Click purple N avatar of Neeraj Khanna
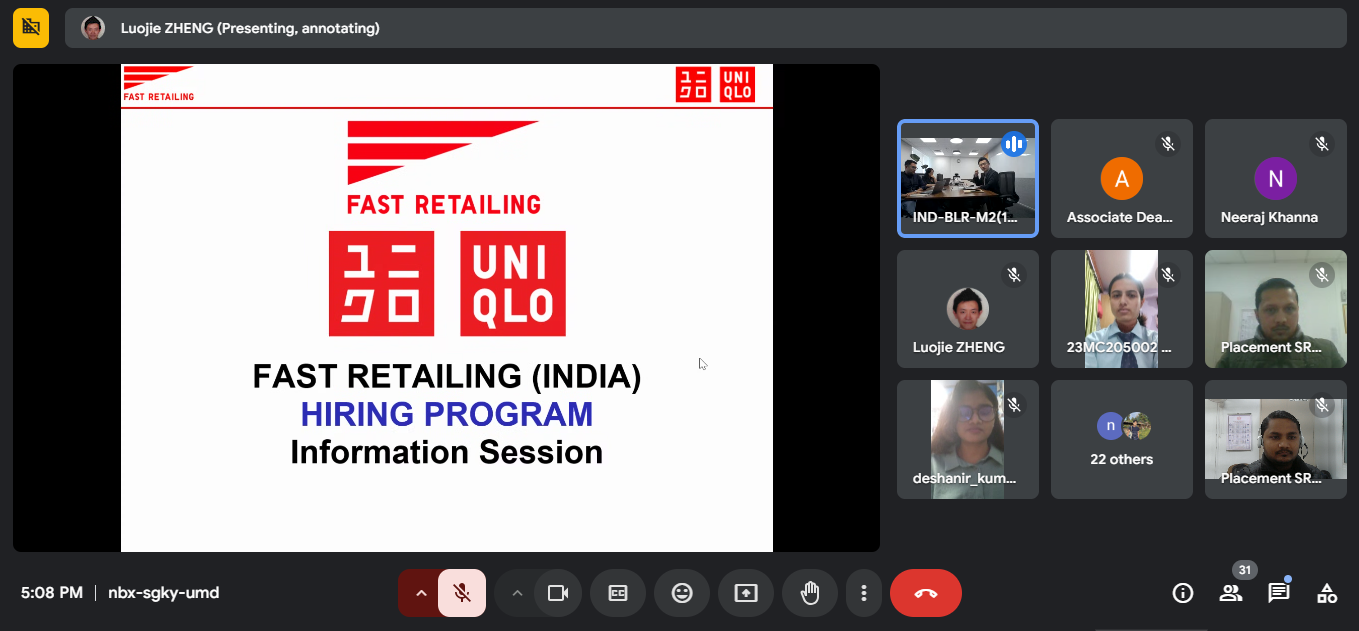The image size is (1359, 631). point(1275,179)
